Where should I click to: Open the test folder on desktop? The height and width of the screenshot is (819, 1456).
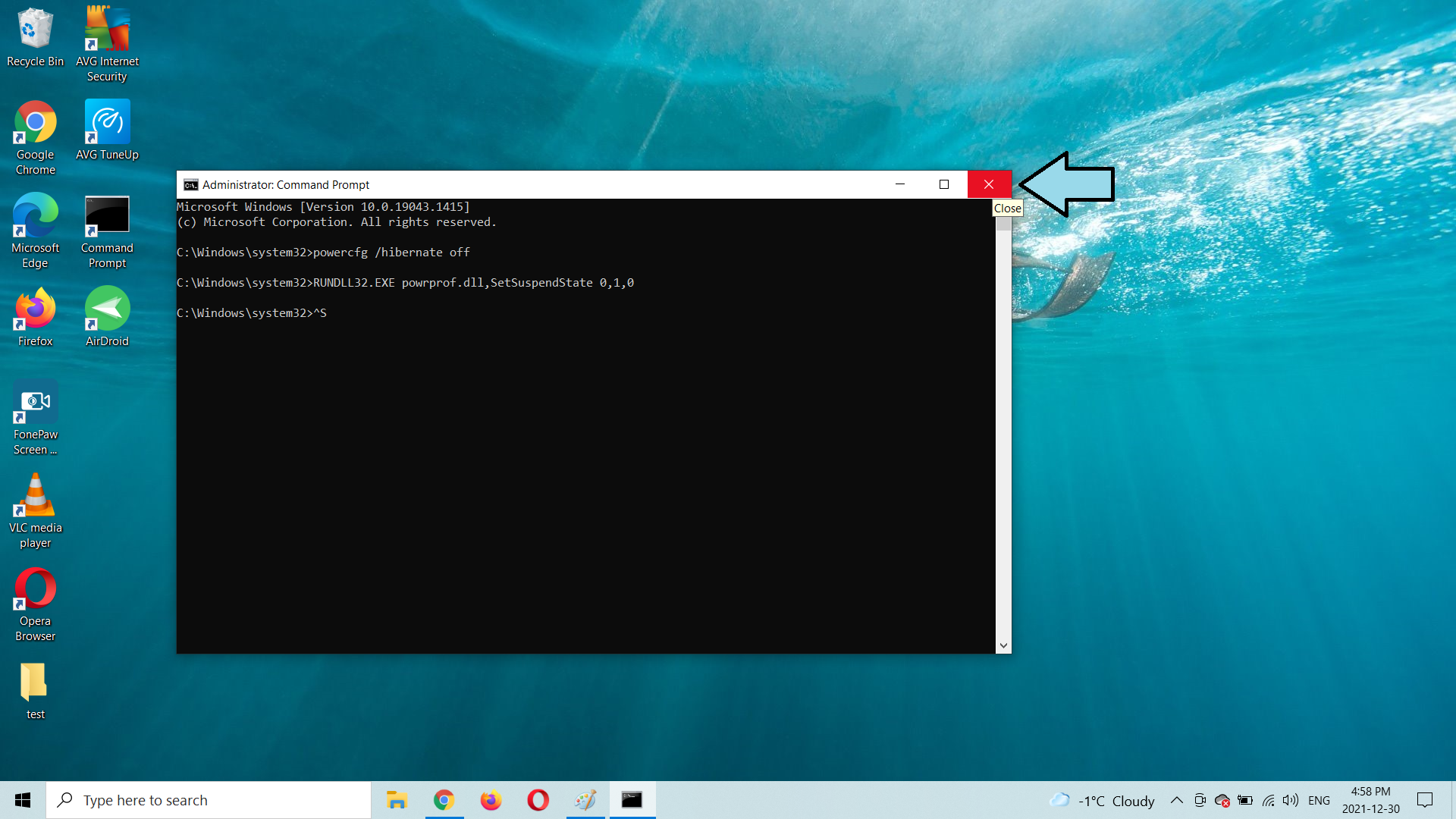pyautogui.click(x=35, y=683)
